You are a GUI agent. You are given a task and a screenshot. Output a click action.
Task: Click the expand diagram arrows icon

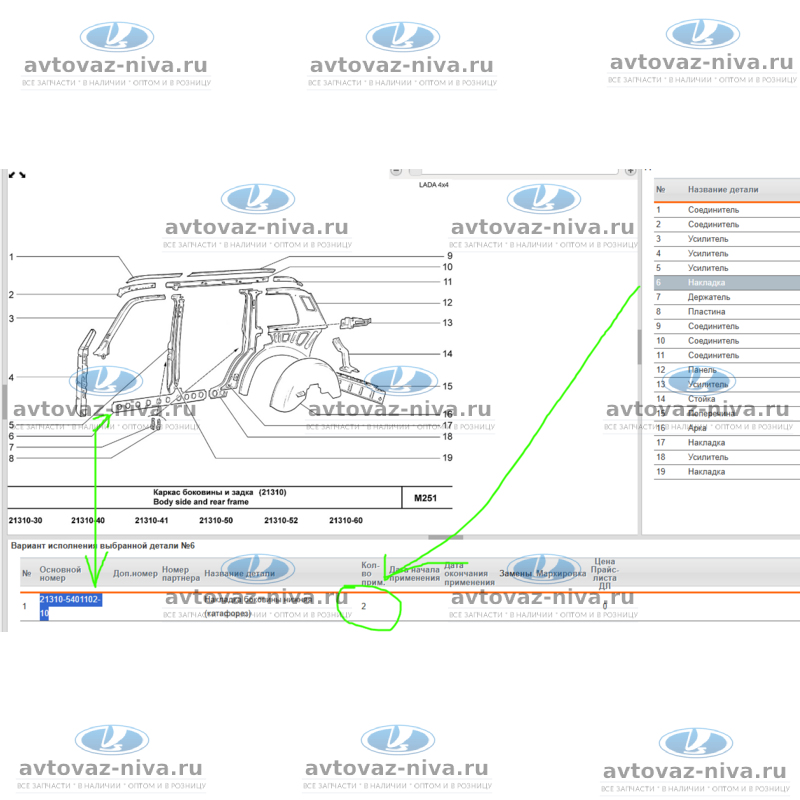pos(17,175)
